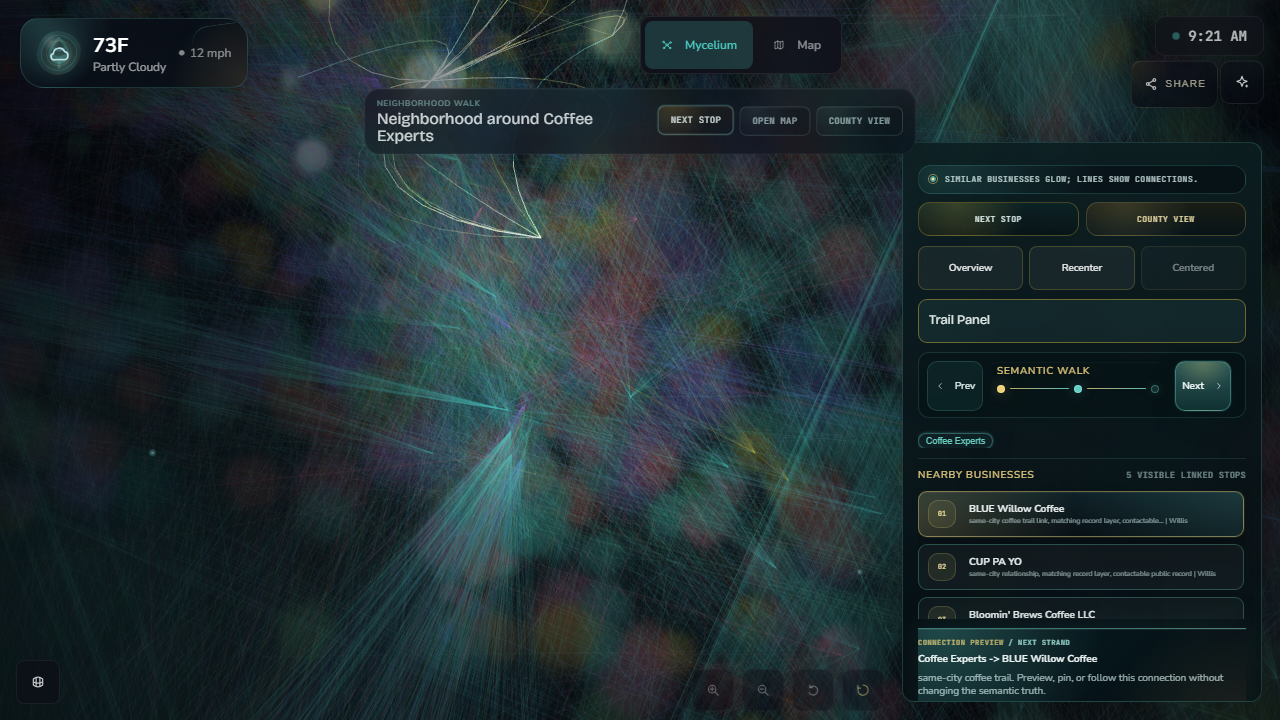This screenshot has width=1280, height=720.
Task: Open the BLUE Willow Coffee business card
Action: point(1081,514)
